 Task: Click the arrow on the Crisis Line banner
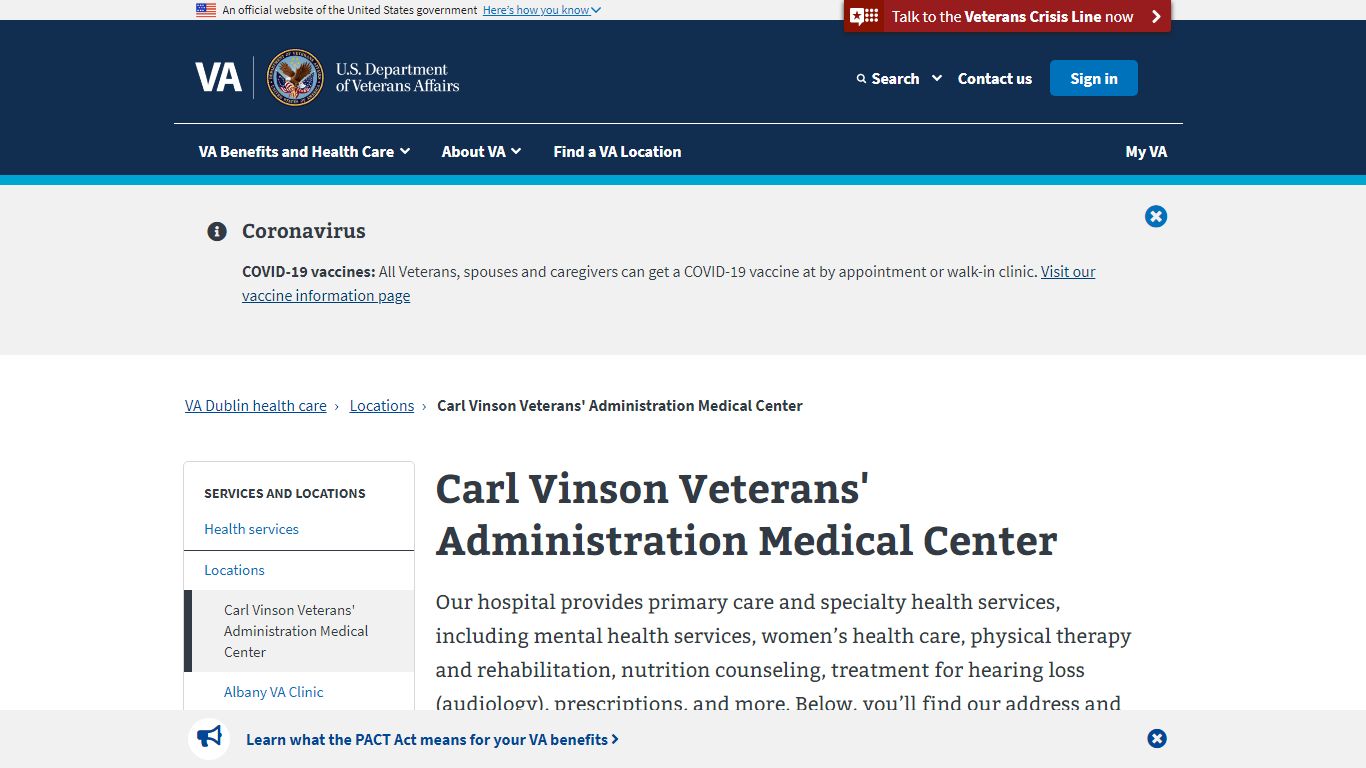point(1156,16)
